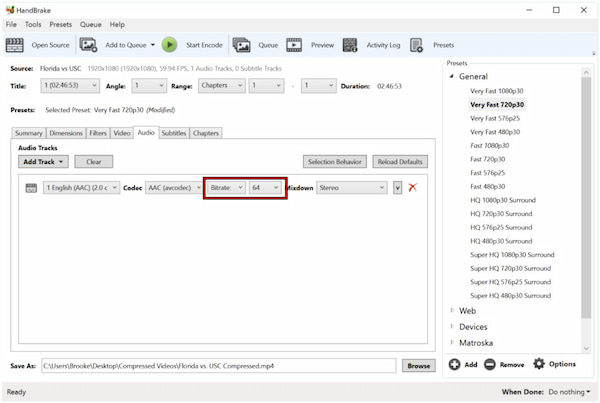
Task: Click the Browse button
Action: pos(419,366)
